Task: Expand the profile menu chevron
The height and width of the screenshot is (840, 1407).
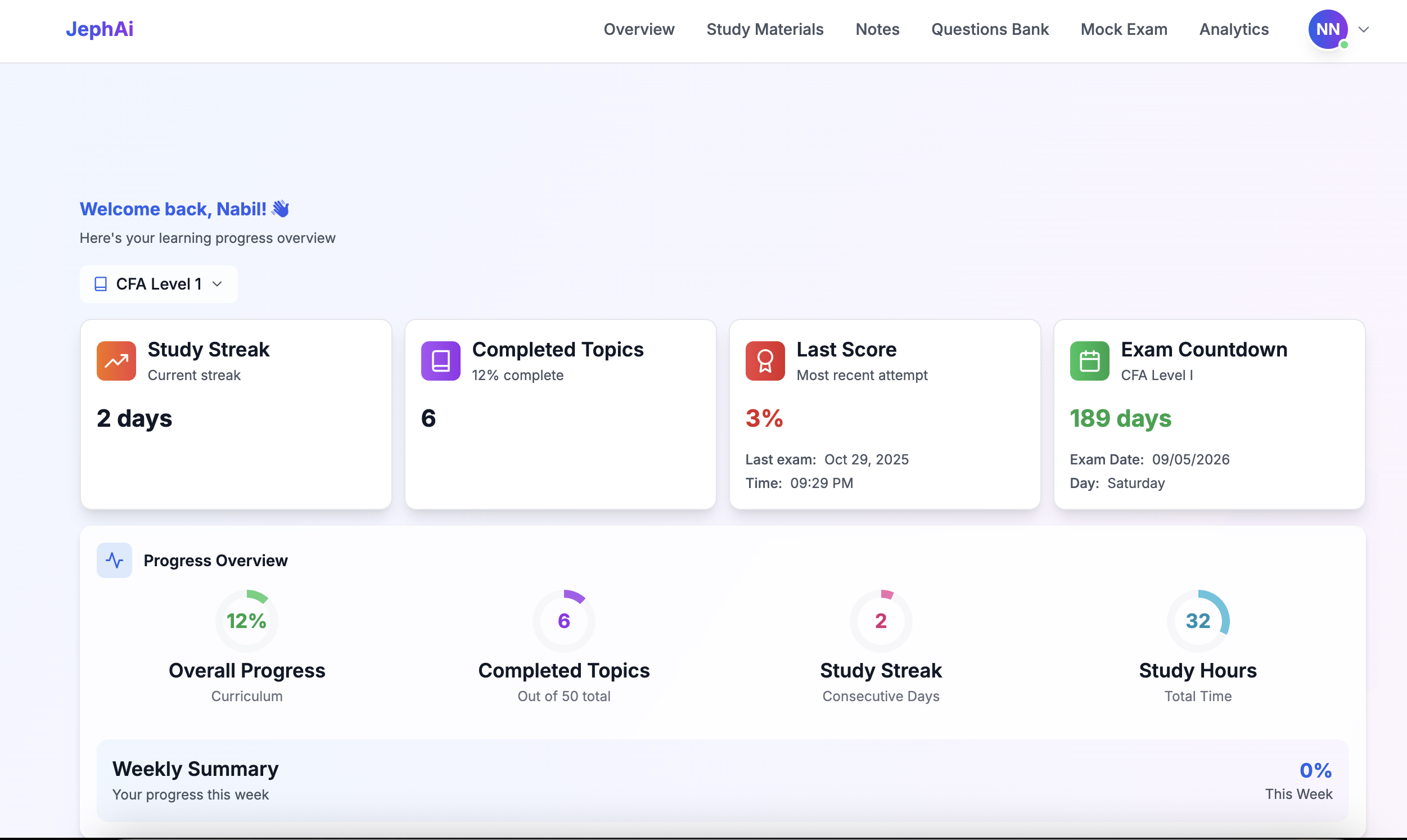Action: (x=1364, y=29)
